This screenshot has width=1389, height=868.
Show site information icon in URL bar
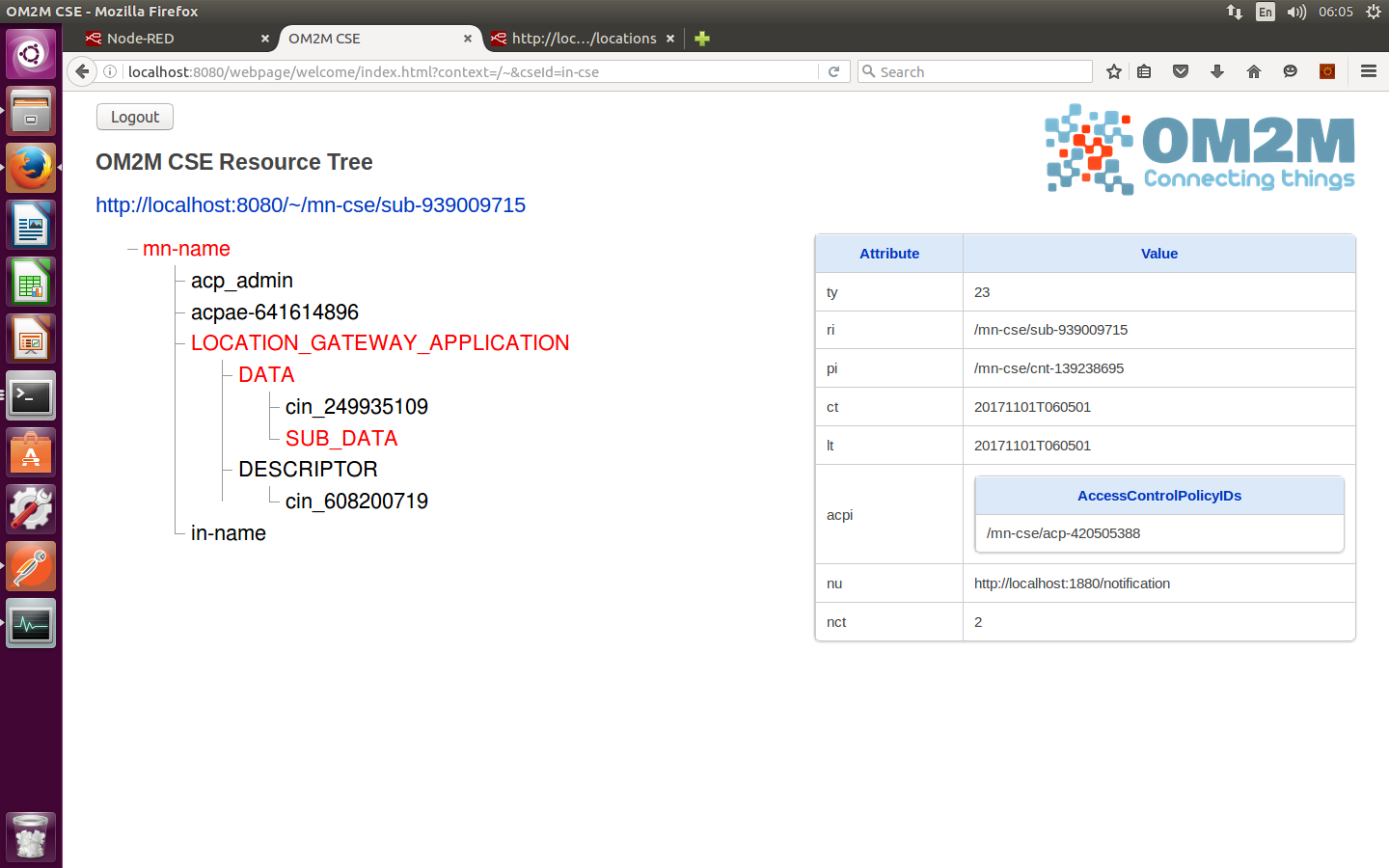pos(111,71)
